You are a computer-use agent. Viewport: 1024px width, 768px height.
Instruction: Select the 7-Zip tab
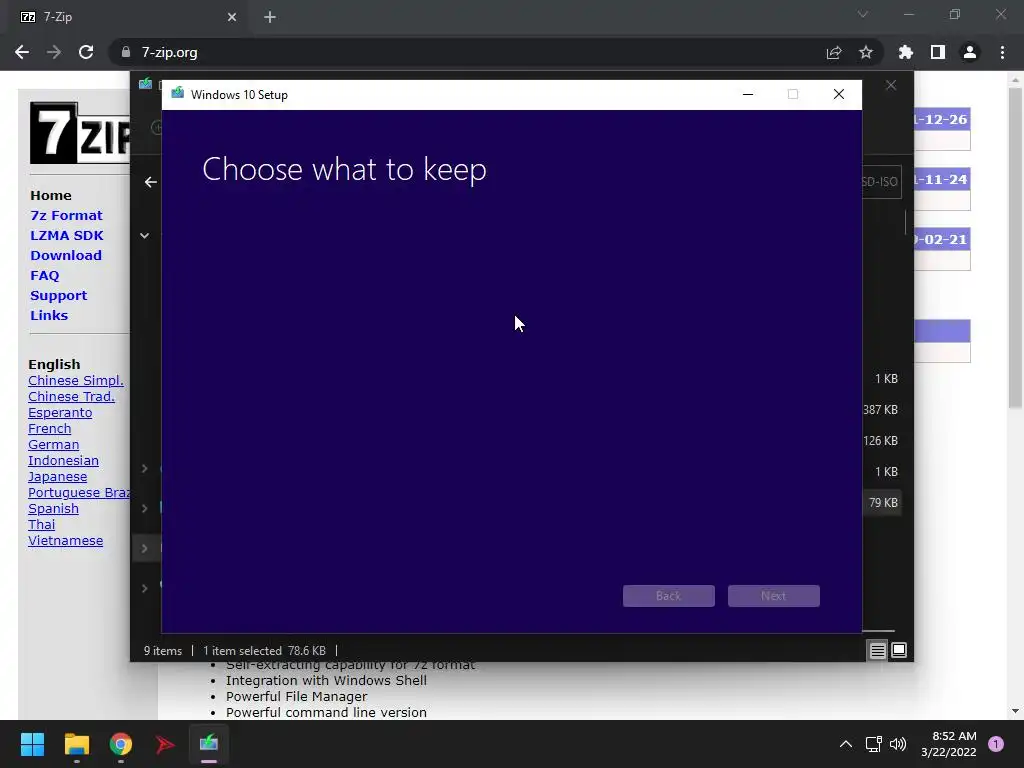tap(127, 17)
